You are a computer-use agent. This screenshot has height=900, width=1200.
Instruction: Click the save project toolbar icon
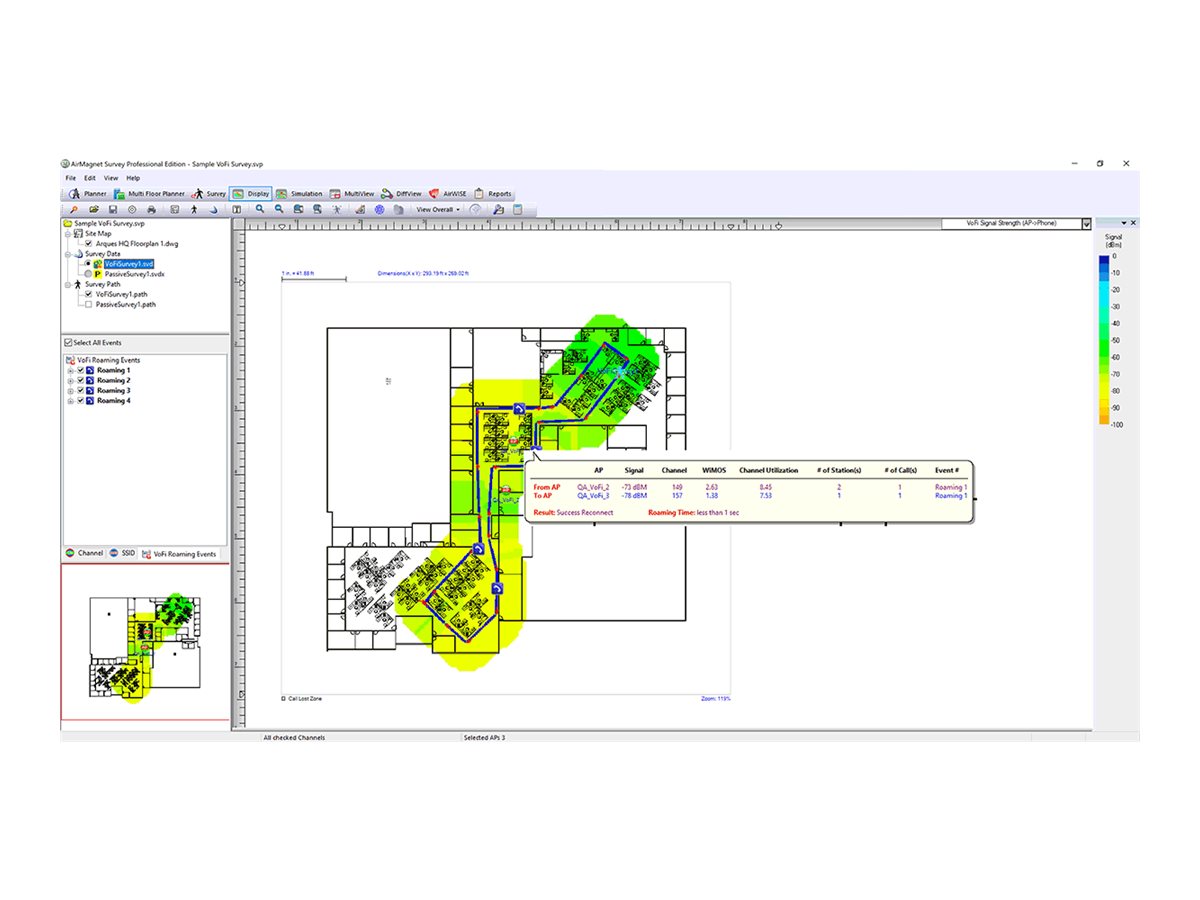113,210
